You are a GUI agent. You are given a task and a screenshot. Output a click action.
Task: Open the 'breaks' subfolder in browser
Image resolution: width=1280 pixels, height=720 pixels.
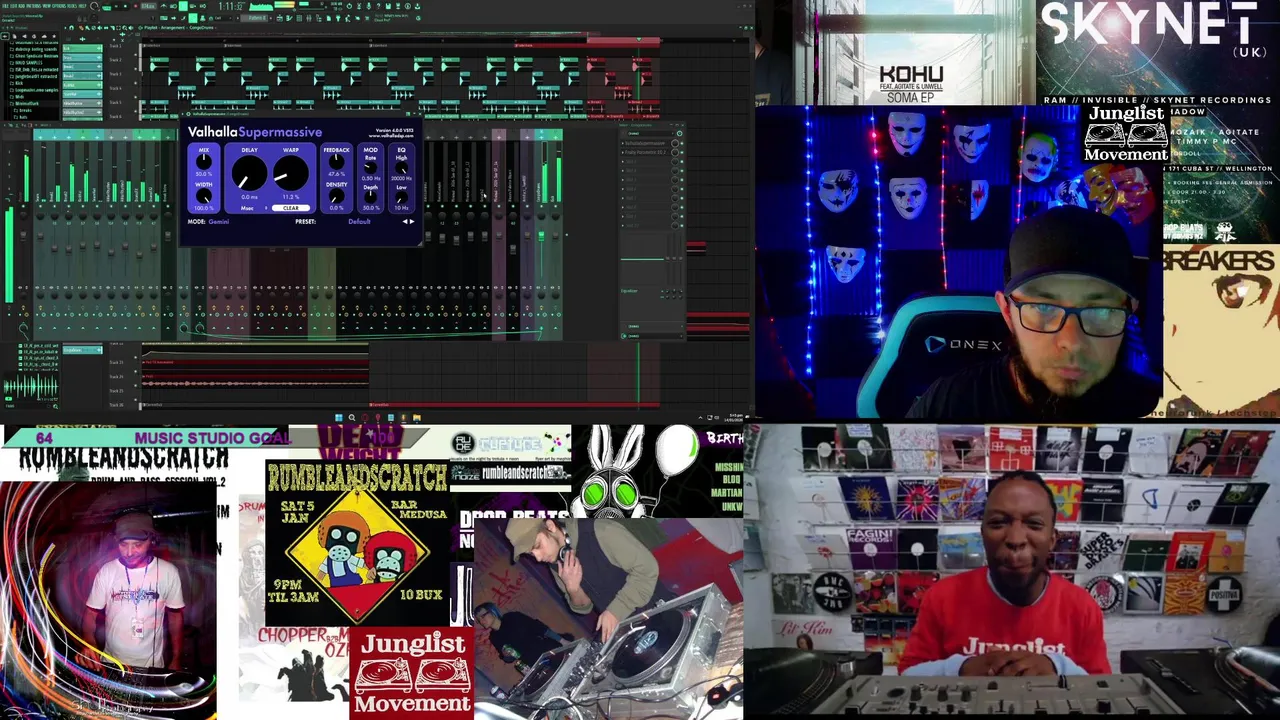[x=24, y=110]
